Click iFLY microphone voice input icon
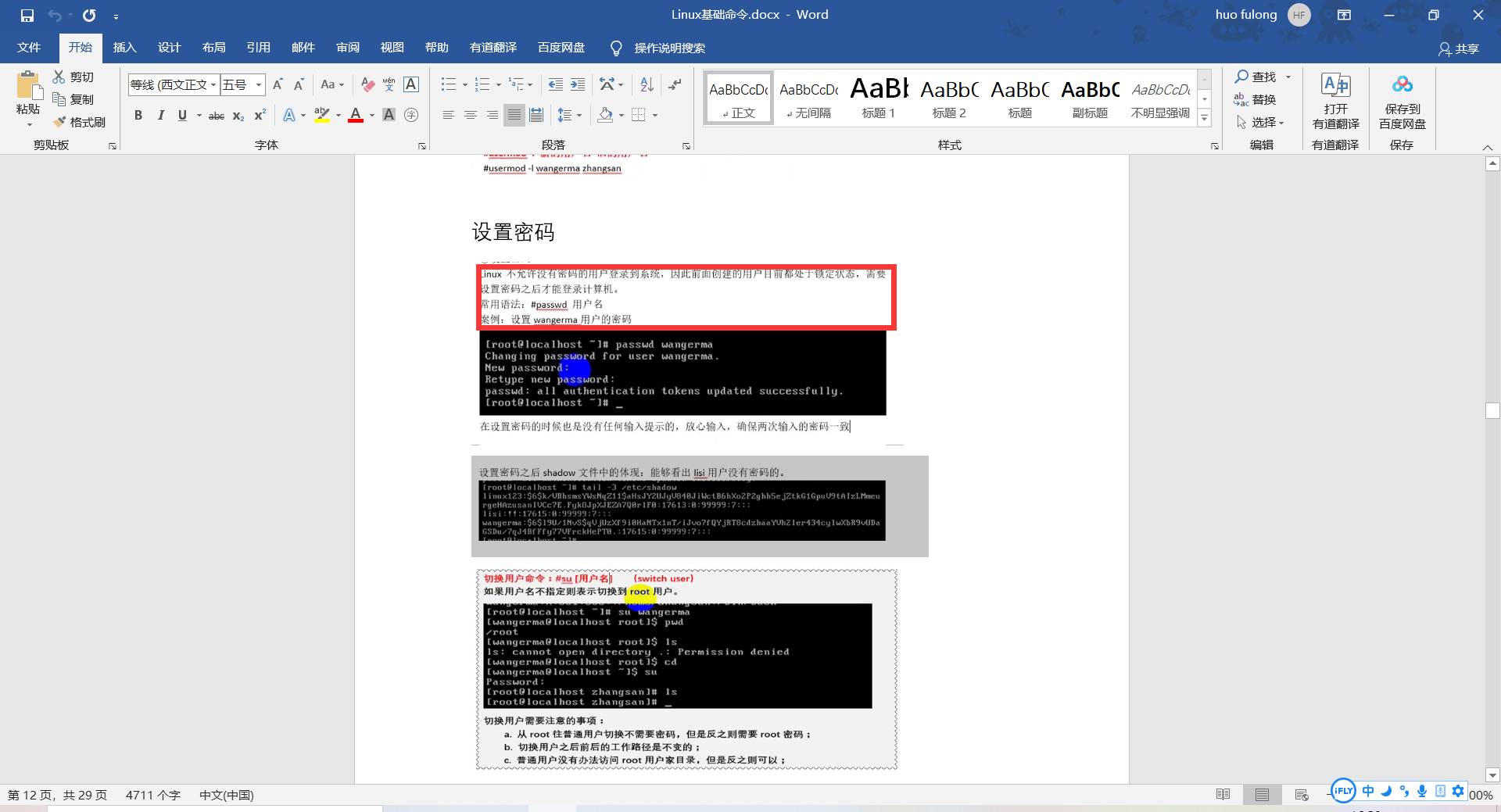 (1422, 791)
